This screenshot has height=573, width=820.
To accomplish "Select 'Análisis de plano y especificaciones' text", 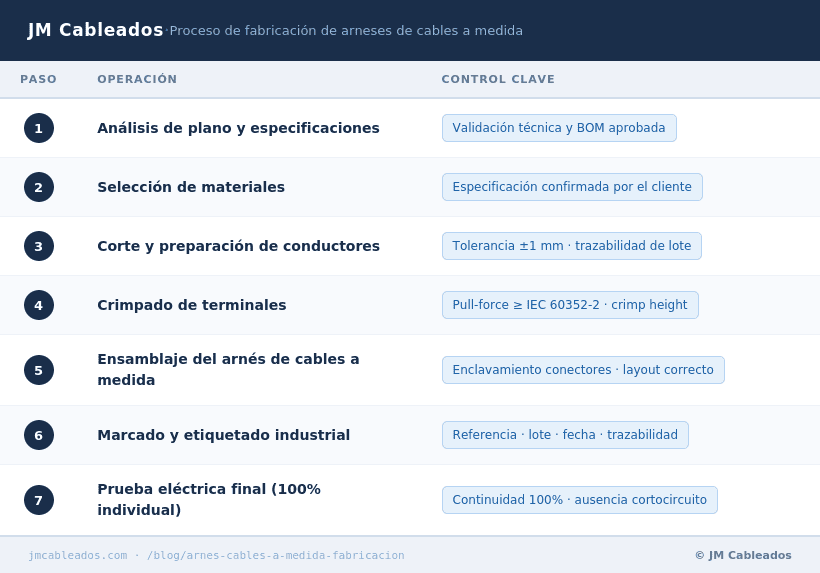I will coord(238,128).
